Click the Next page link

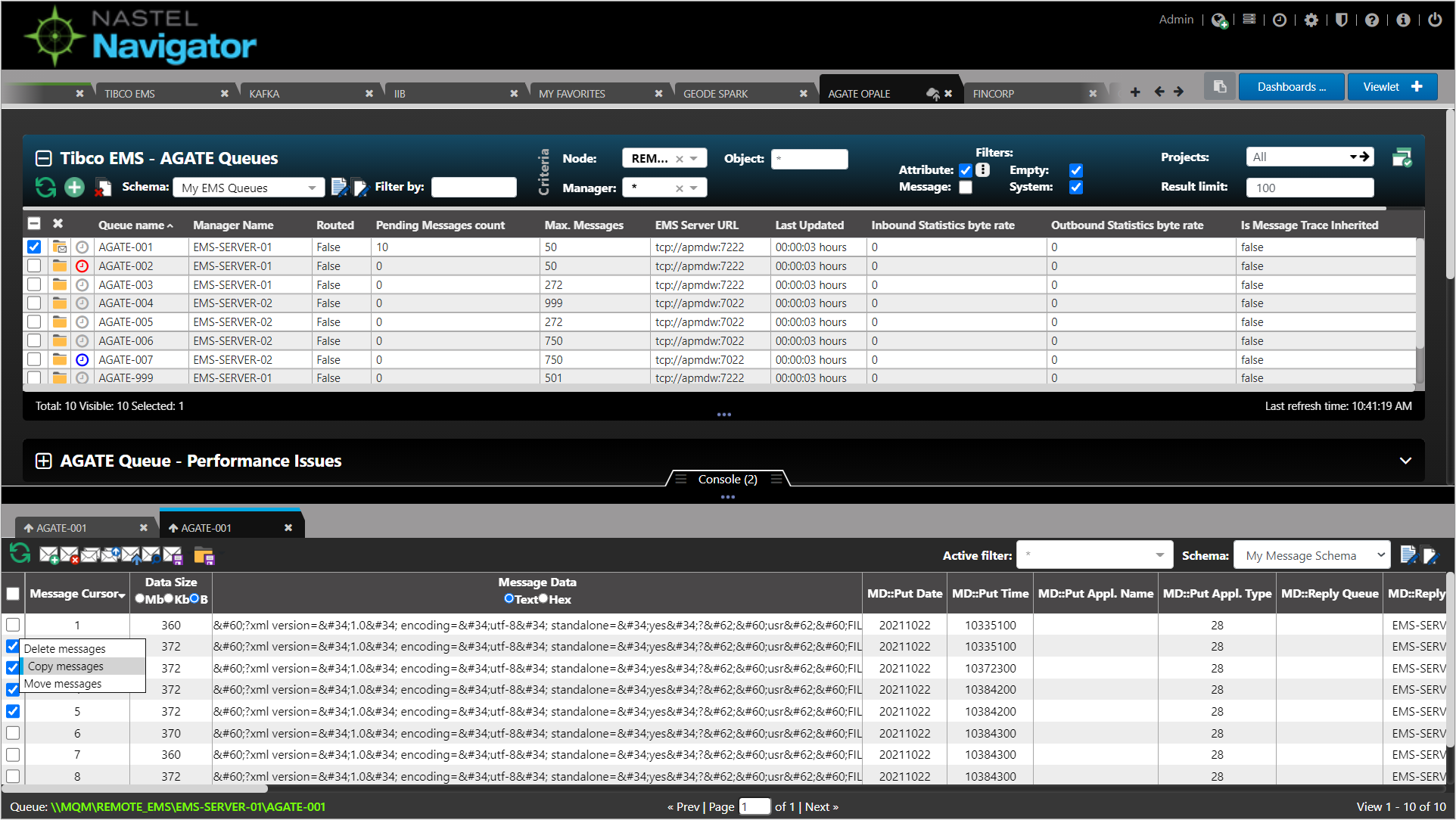point(821,806)
